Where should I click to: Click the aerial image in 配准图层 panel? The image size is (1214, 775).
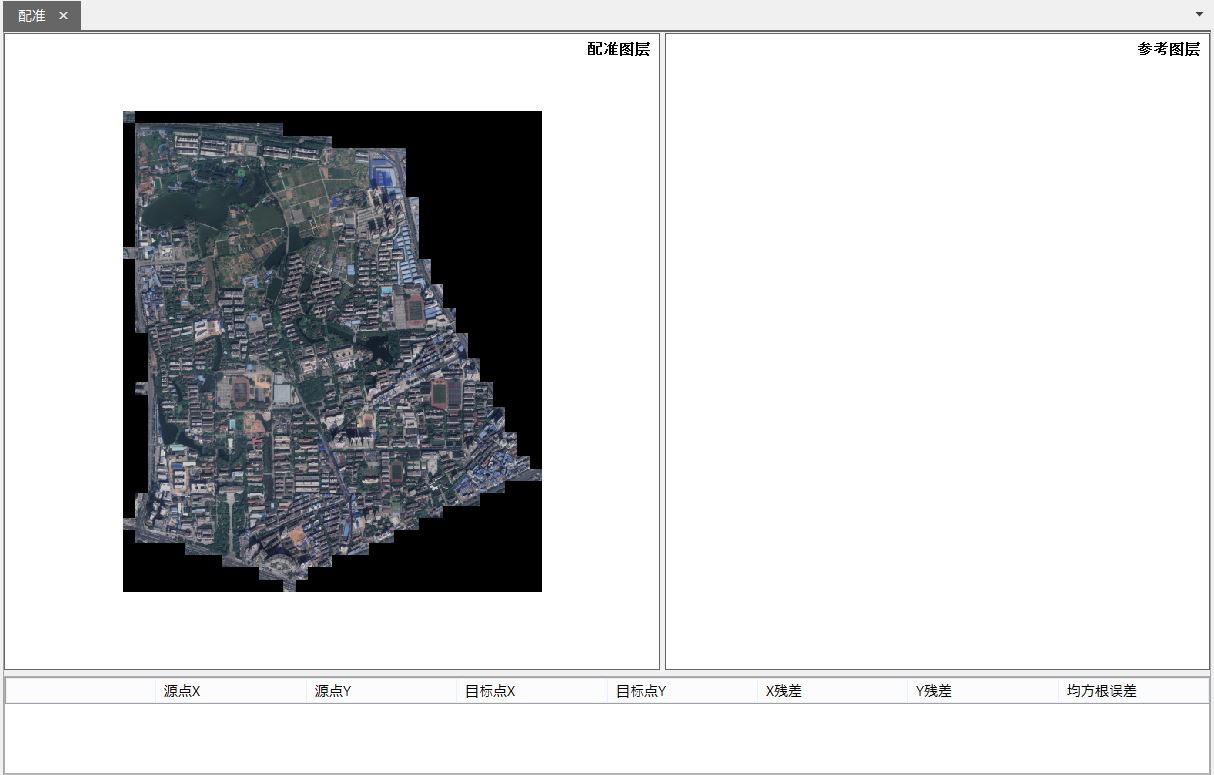332,351
